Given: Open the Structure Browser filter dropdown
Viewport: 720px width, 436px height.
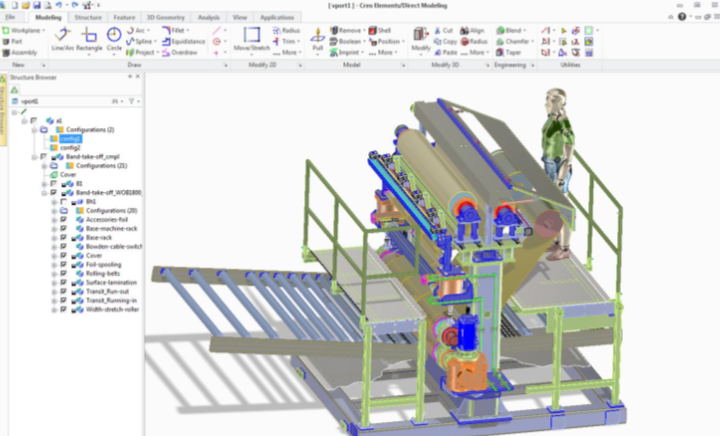Looking at the screenshot, I should [x=133, y=101].
